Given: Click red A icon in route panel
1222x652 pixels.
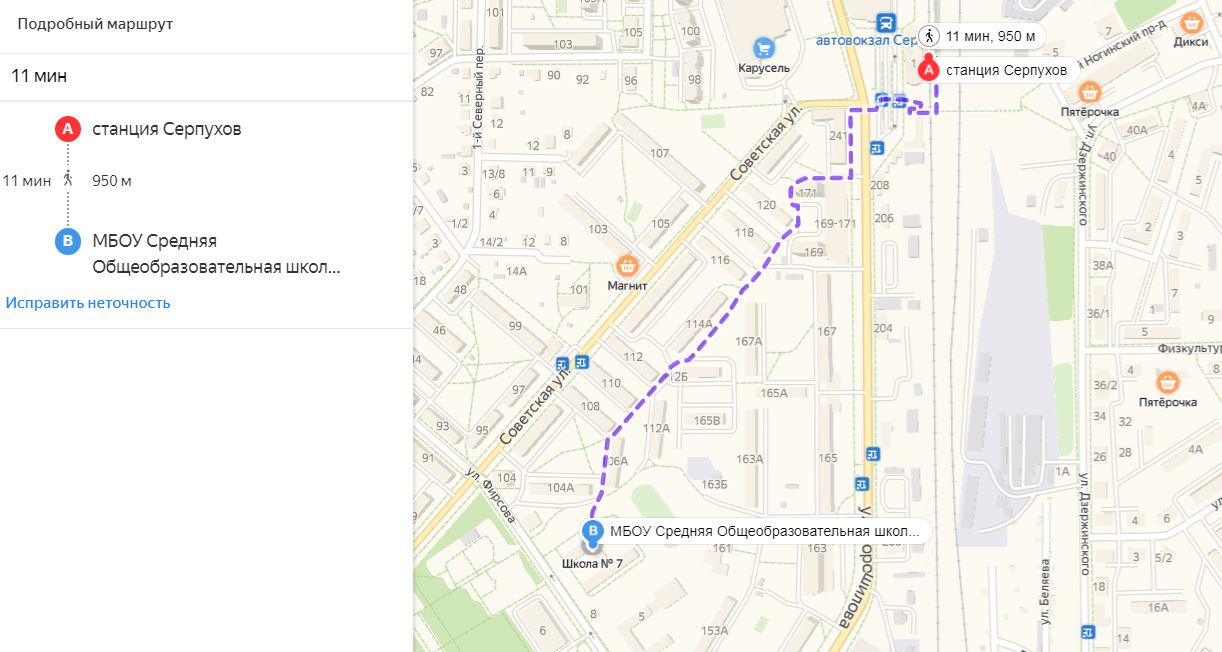Looking at the screenshot, I should point(67,129).
